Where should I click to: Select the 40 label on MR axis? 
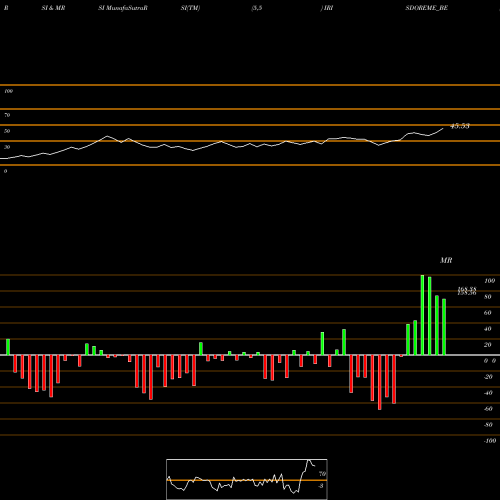click(x=487, y=329)
